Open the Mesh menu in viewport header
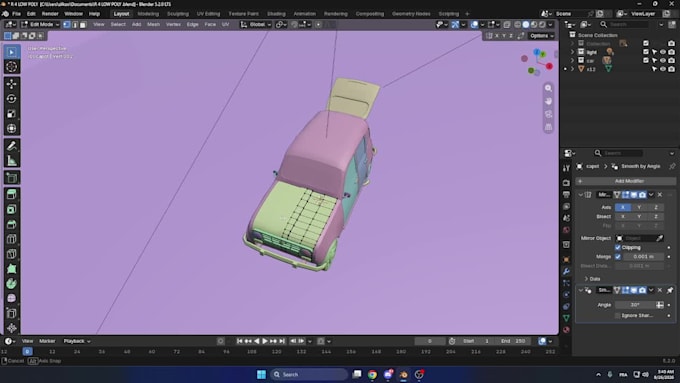Viewport: 680px width, 383px height. coord(153,24)
